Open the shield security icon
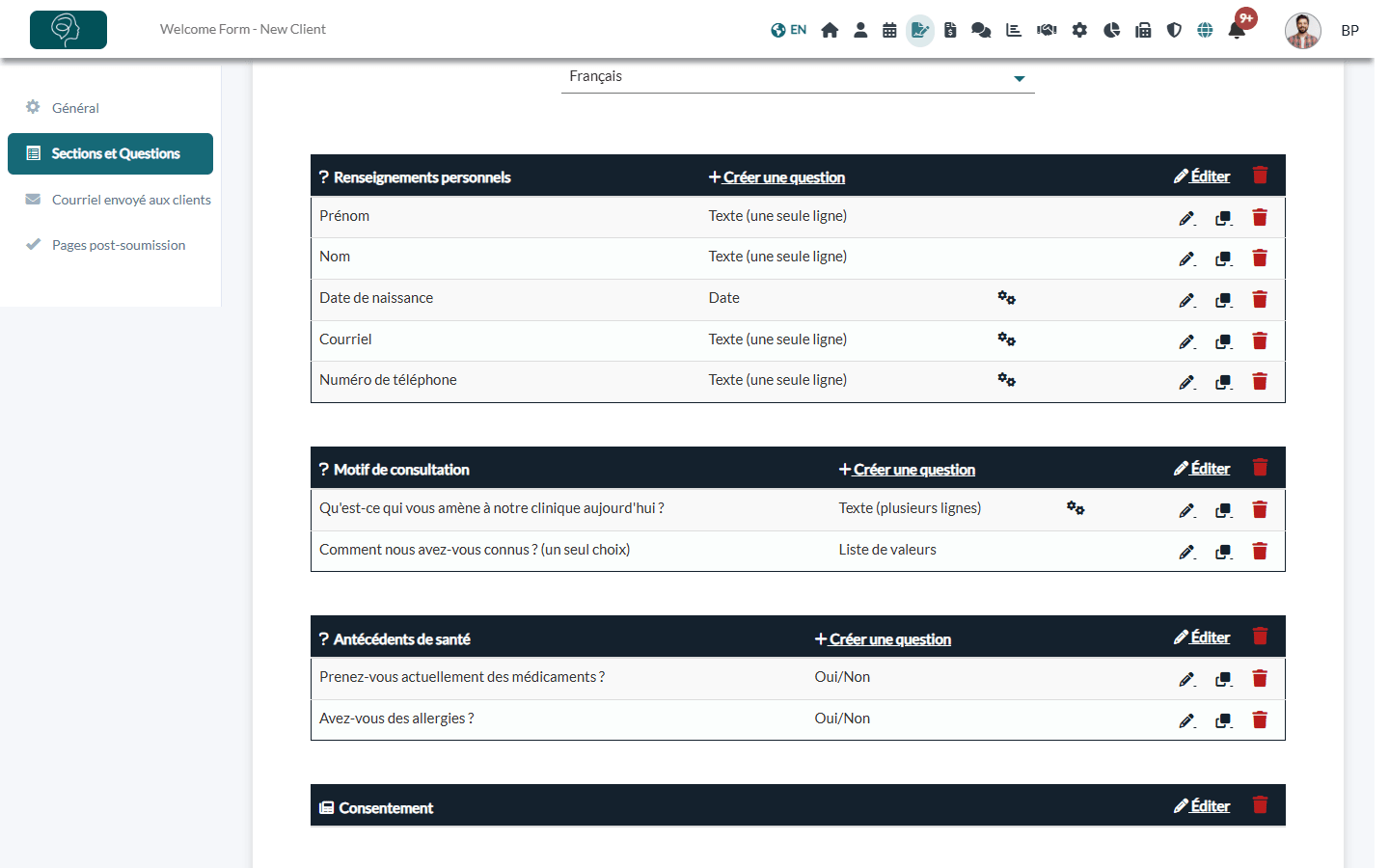Screen dimensions: 1389x868 [x=1174, y=30]
